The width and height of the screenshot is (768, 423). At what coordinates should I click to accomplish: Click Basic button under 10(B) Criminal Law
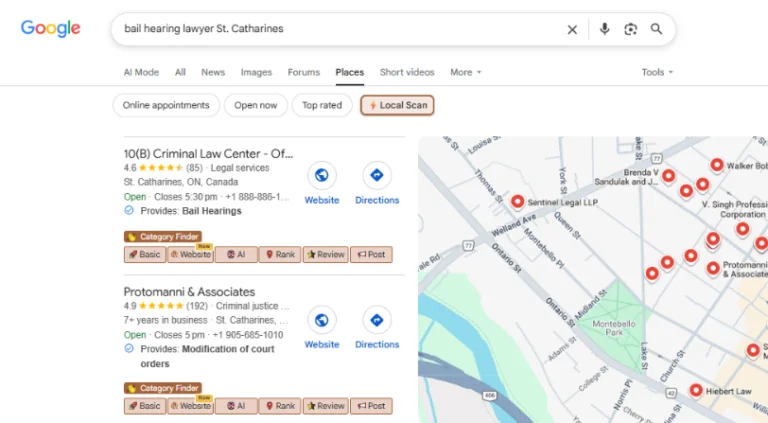click(145, 255)
